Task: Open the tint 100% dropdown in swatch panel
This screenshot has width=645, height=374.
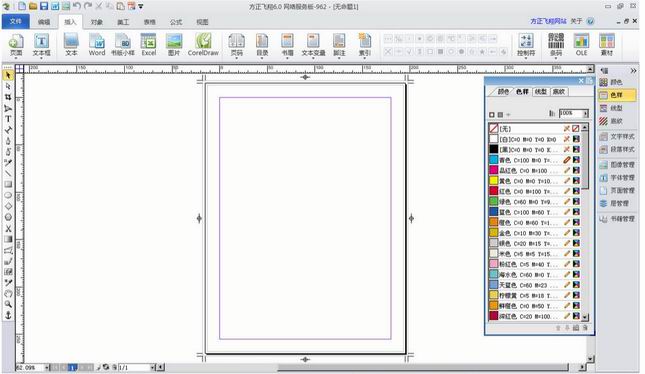Action: point(586,113)
